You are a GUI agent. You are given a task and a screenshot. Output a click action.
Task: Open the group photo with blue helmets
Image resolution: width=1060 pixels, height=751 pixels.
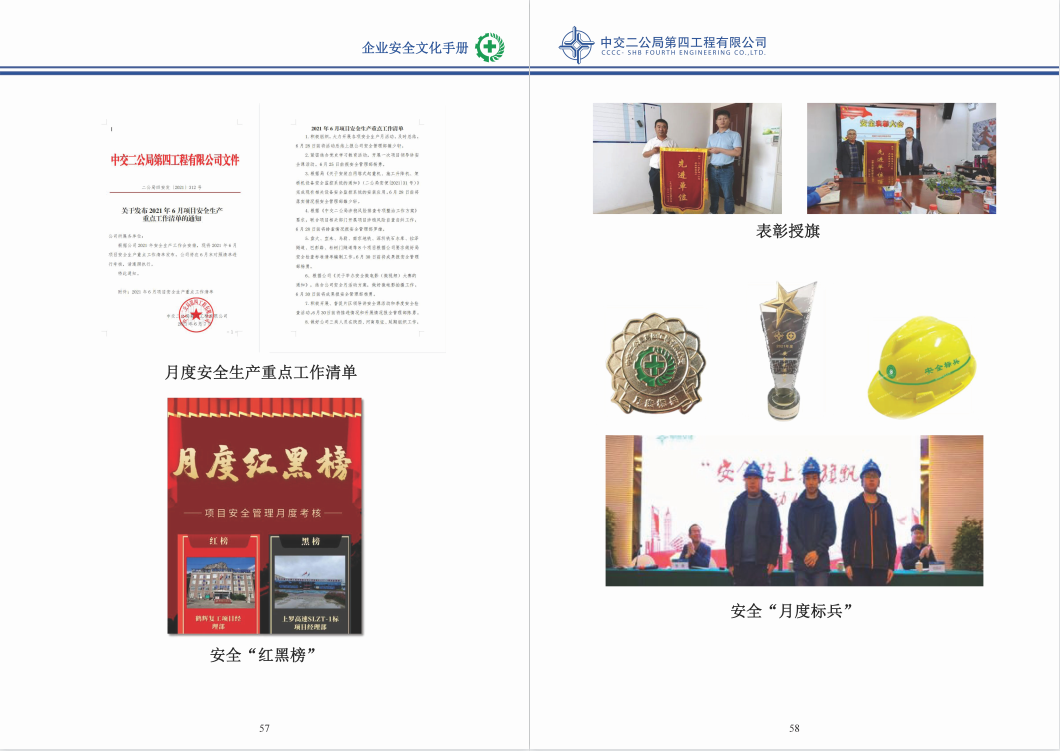click(794, 510)
